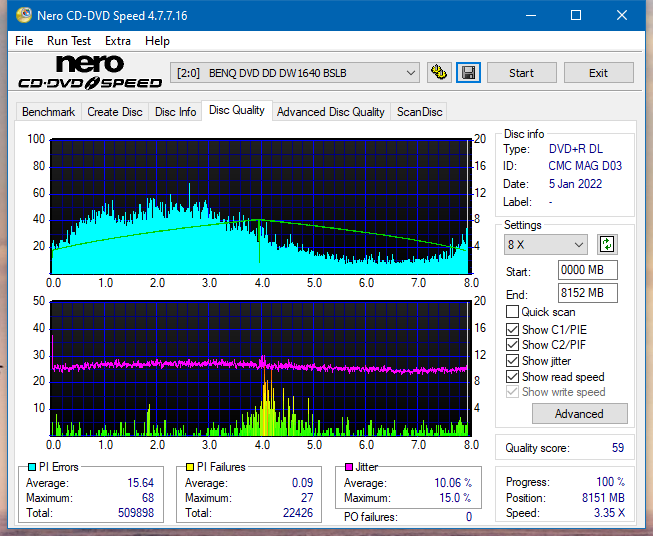Uncheck Show jitter option
653x536 pixels.
(512, 361)
